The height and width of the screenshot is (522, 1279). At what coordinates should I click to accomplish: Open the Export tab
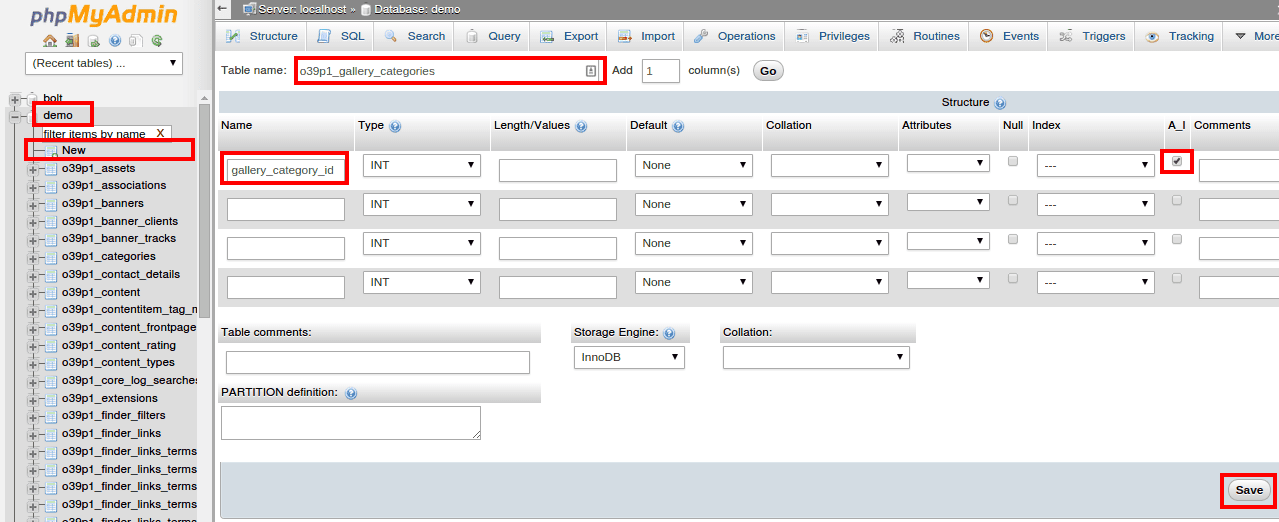click(x=569, y=36)
